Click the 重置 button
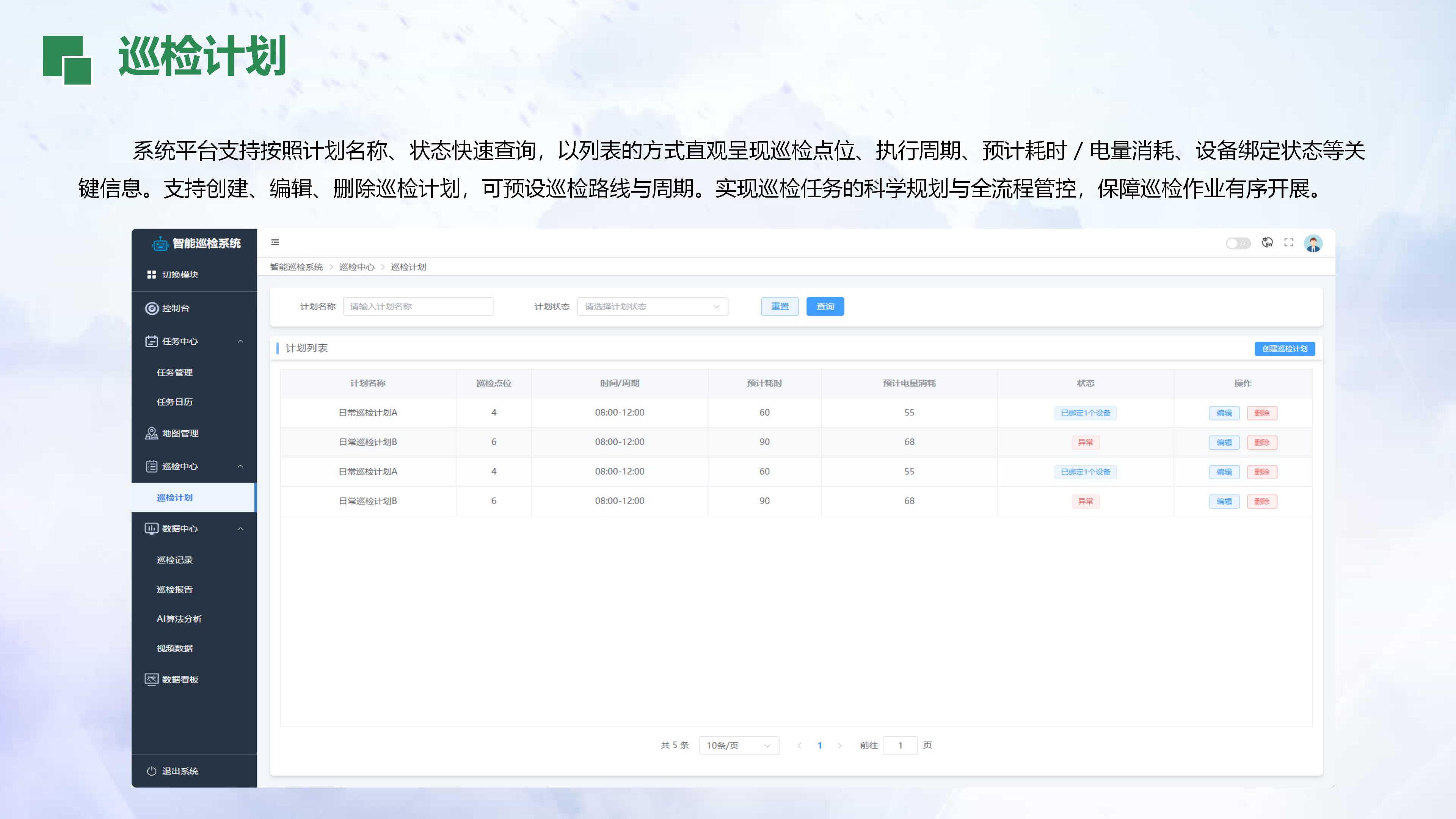Image resolution: width=1456 pixels, height=819 pixels. click(780, 306)
